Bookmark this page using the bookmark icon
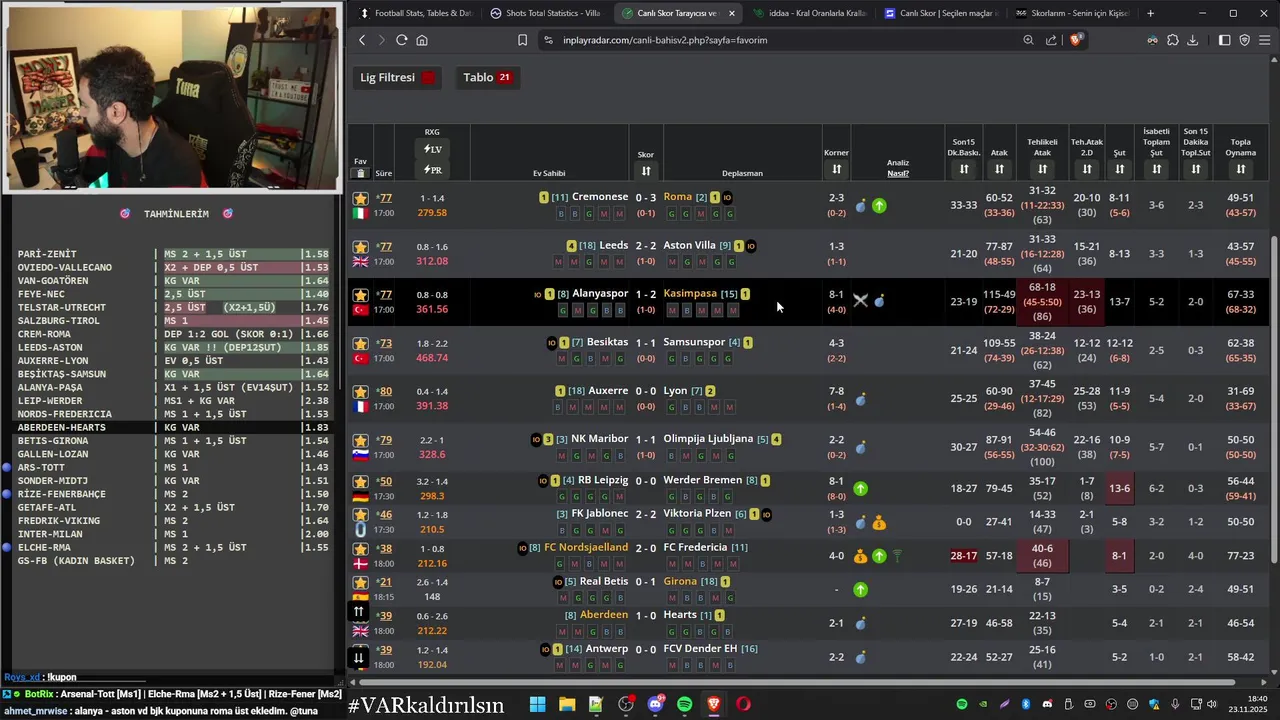This screenshot has width=1280, height=720. 522,40
